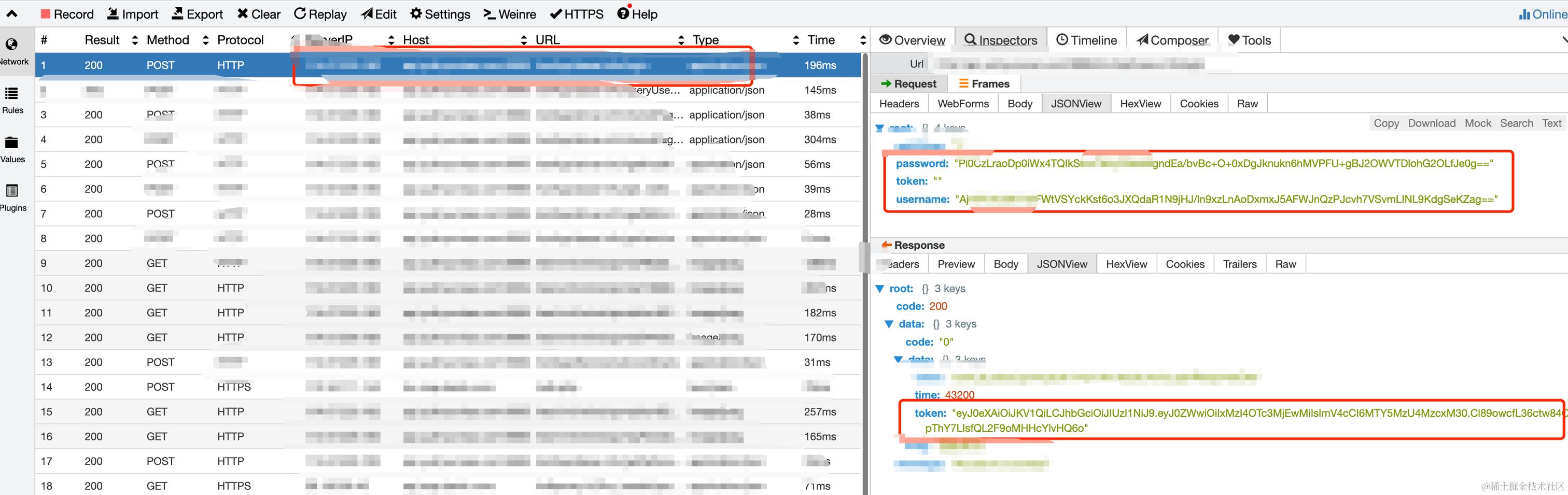Select session row 14 using HTTPS

(448, 387)
